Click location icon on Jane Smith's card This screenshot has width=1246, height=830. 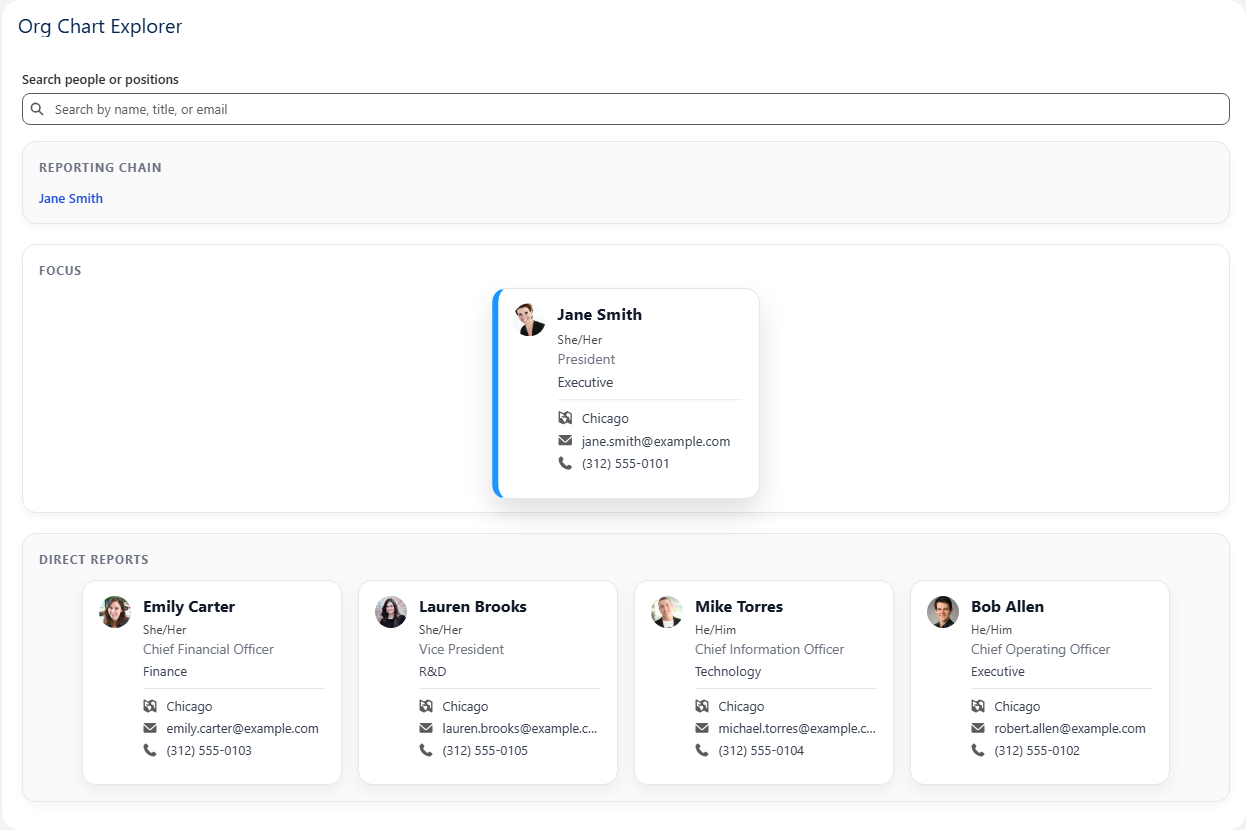565,418
